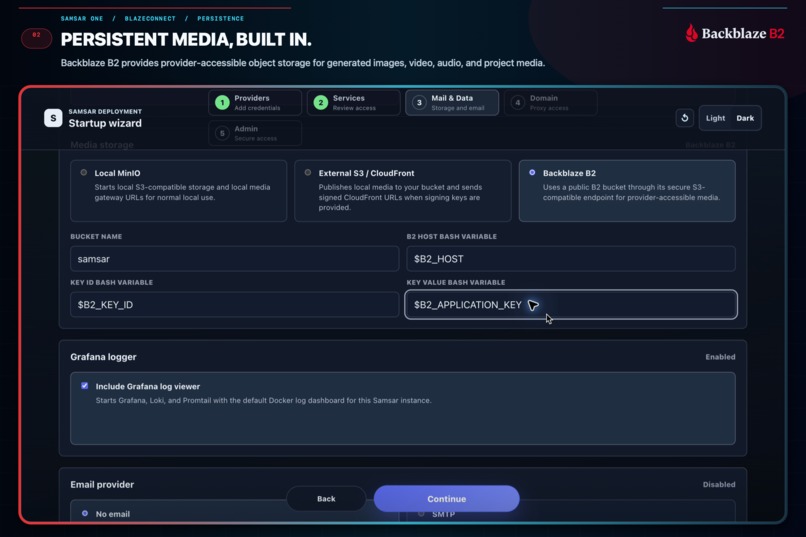Open step 1 Providers tab

tap(255, 103)
